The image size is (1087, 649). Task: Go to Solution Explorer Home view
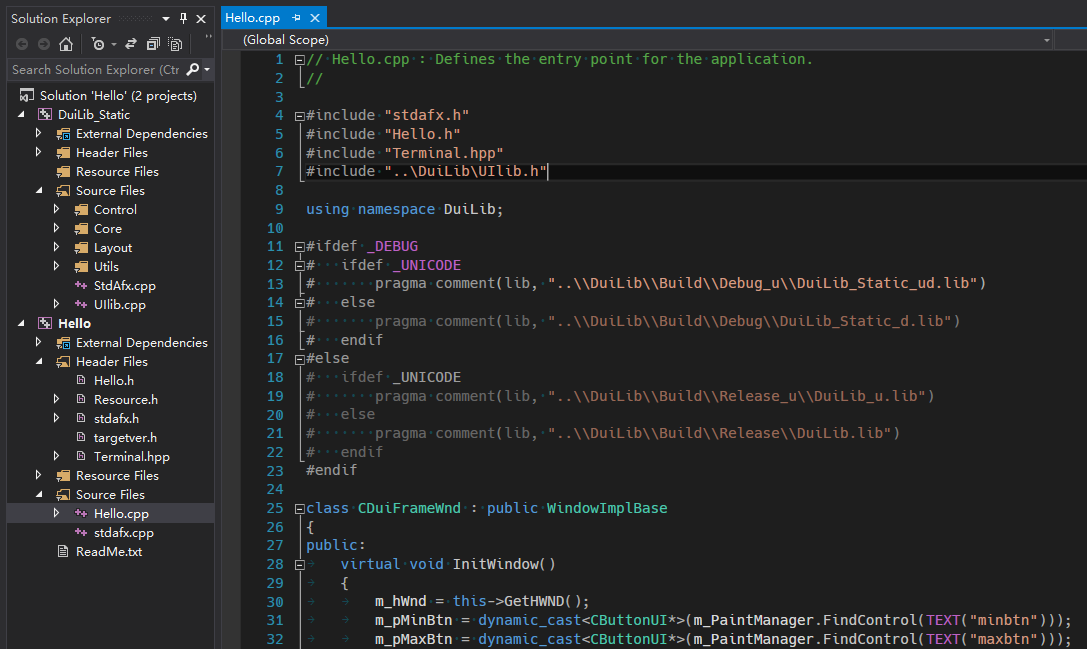(66, 44)
